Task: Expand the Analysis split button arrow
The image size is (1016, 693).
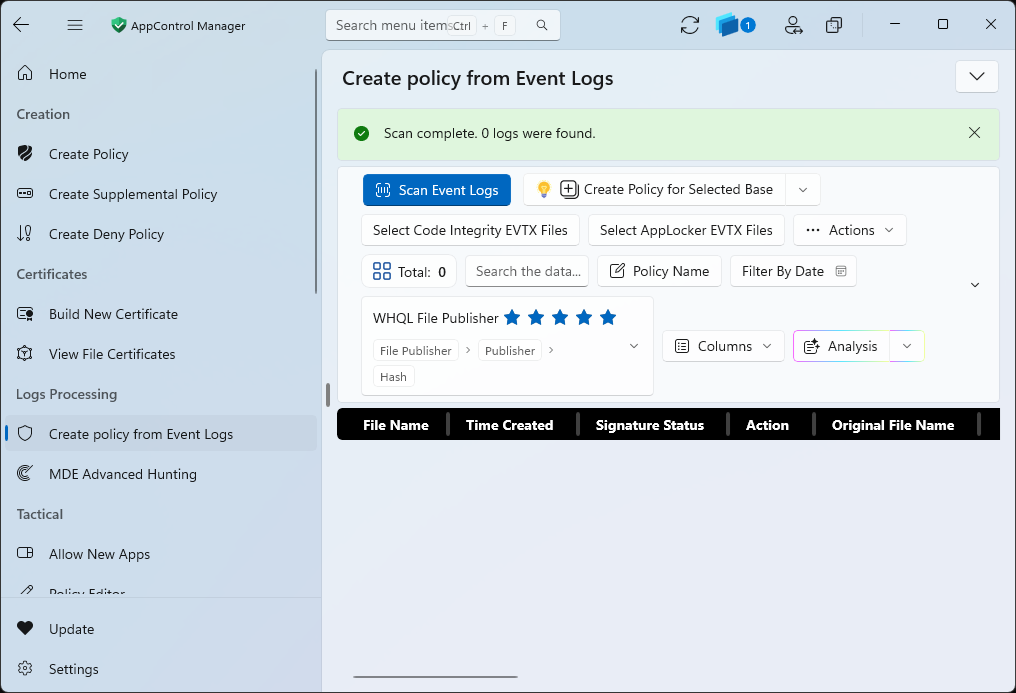Action: tap(906, 346)
